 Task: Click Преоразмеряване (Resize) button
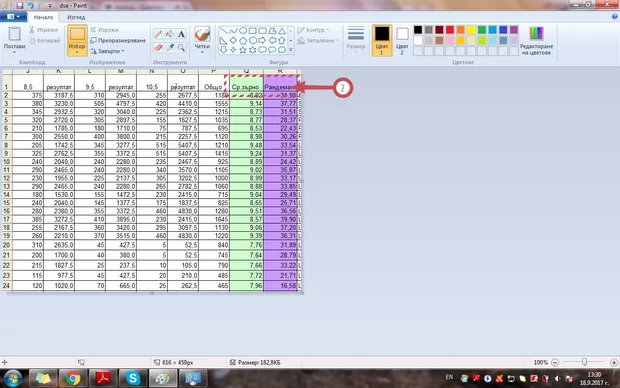(x=118, y=40)
